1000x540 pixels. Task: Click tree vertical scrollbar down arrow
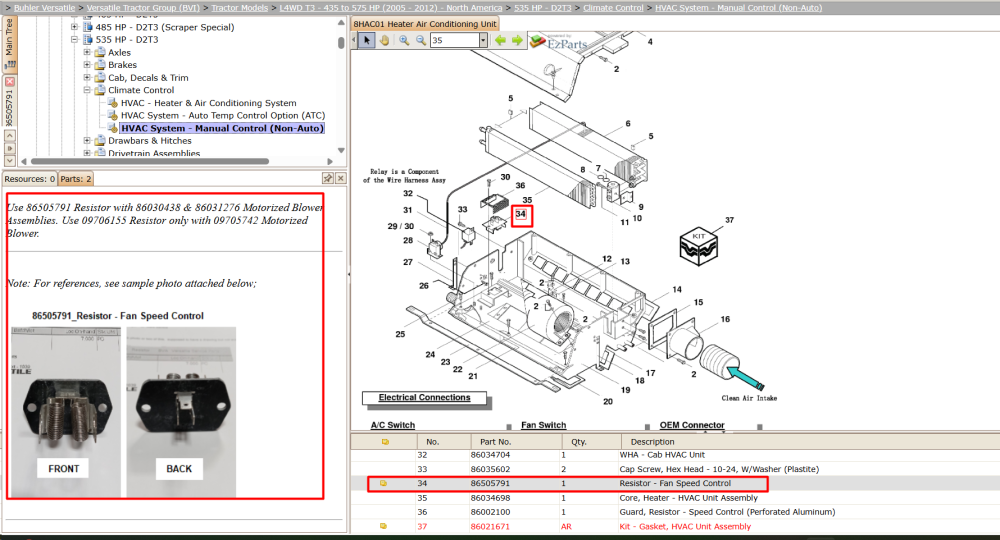pos(341,150)
